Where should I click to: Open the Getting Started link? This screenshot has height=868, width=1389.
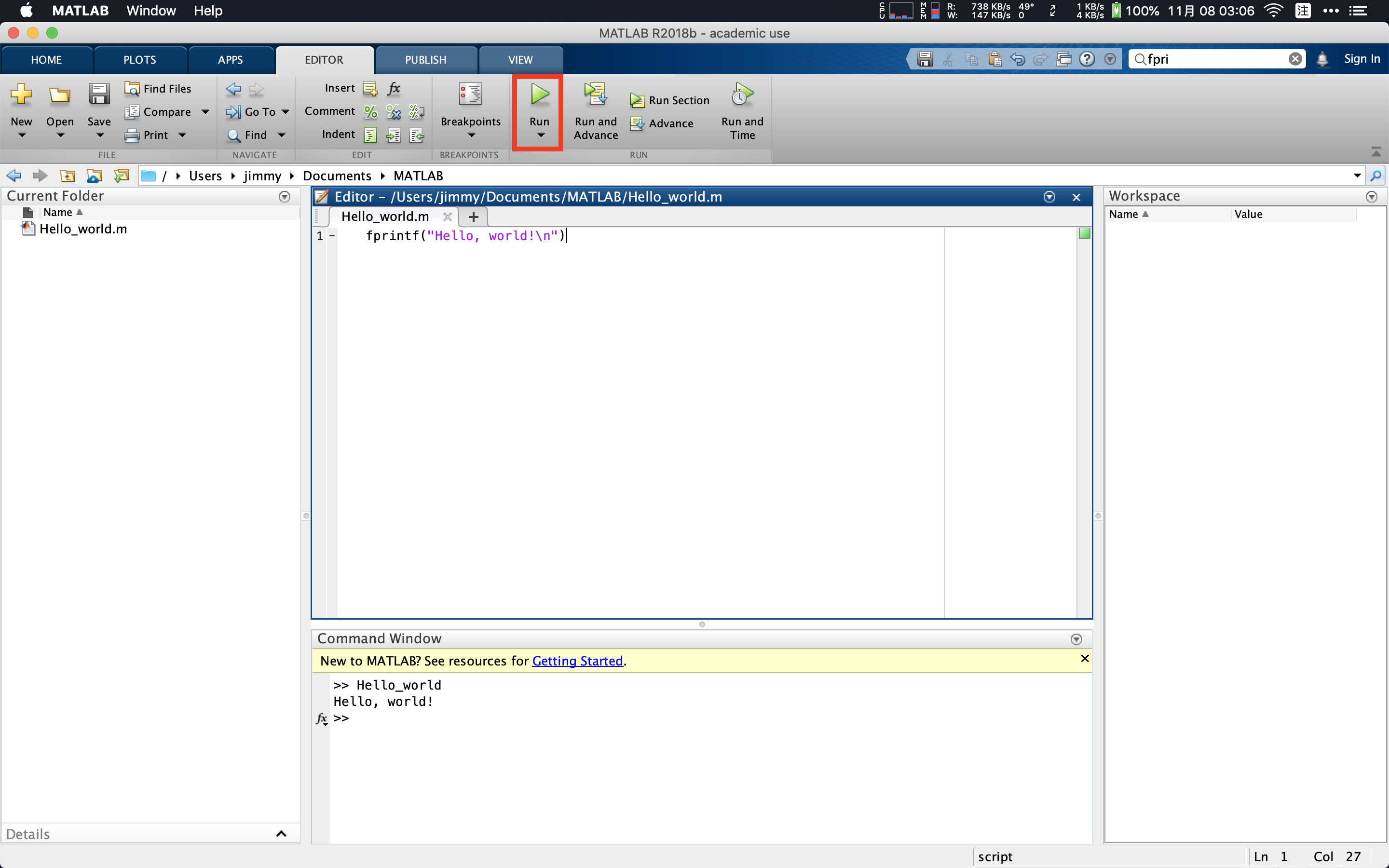(x=577, y=661)
